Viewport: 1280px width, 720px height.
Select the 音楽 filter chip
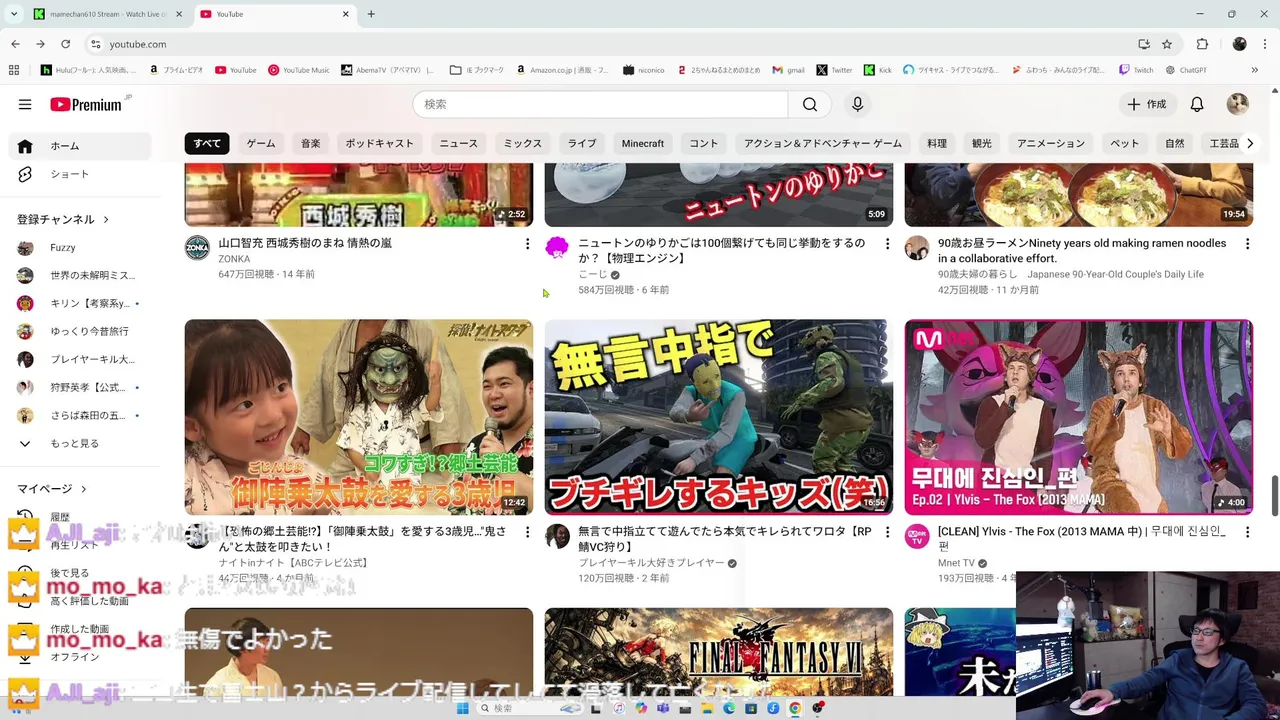click(x=311, y=143)
